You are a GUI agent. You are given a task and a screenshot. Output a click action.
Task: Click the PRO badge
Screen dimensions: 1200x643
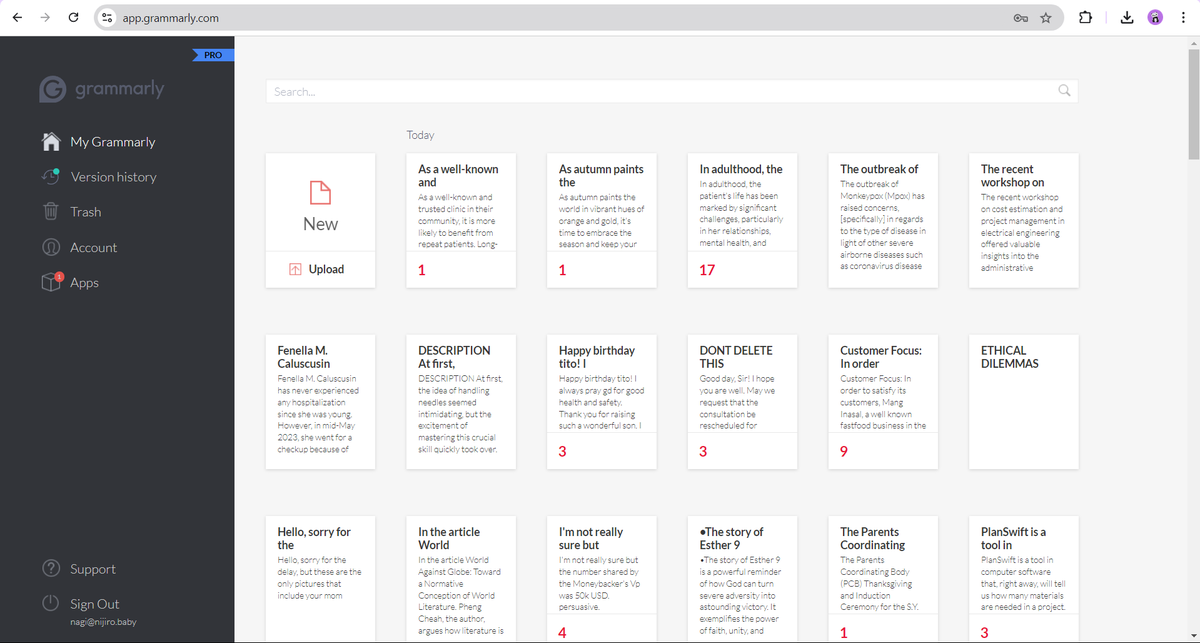point(212,55)
